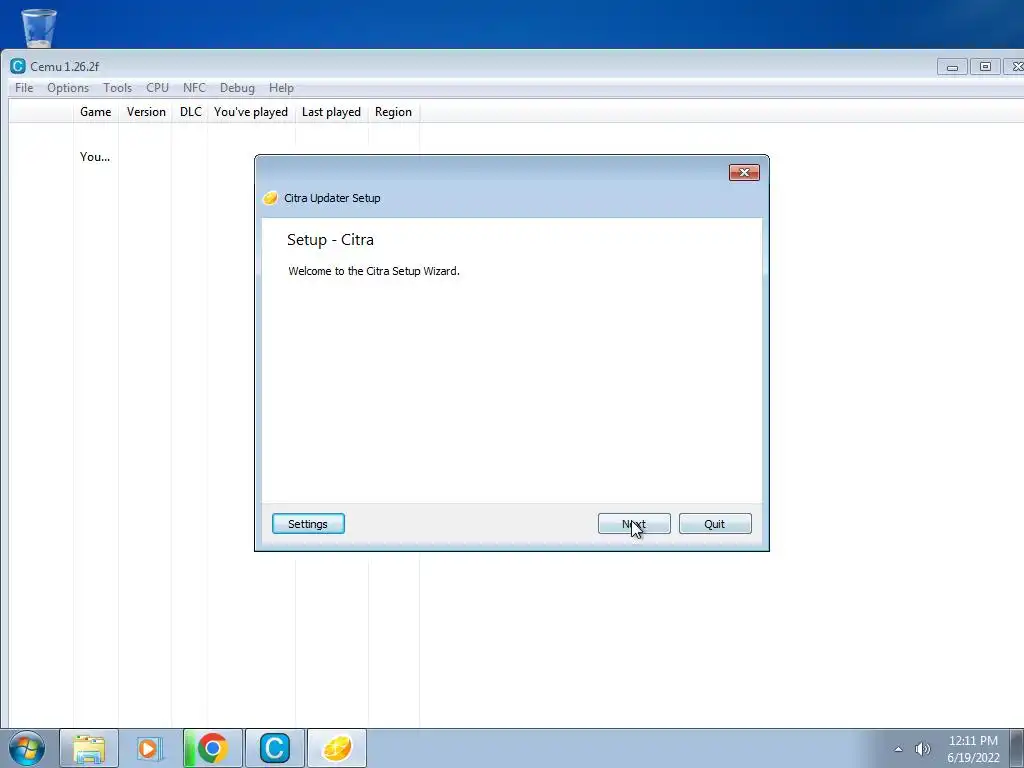1024x768 pixels.
Task: Sort Cemu list by Game column
Action: pyautogui.click(x=95, y=112)
